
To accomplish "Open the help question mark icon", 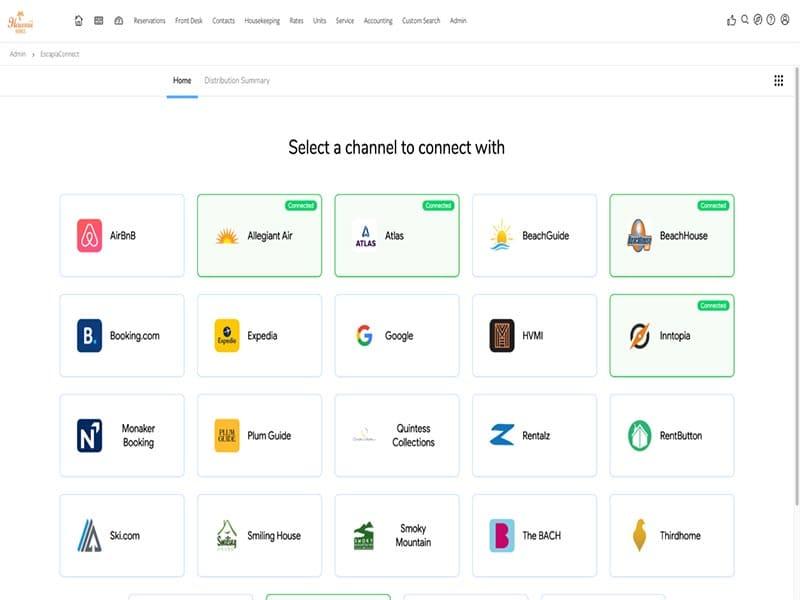I will pos(771,19).
